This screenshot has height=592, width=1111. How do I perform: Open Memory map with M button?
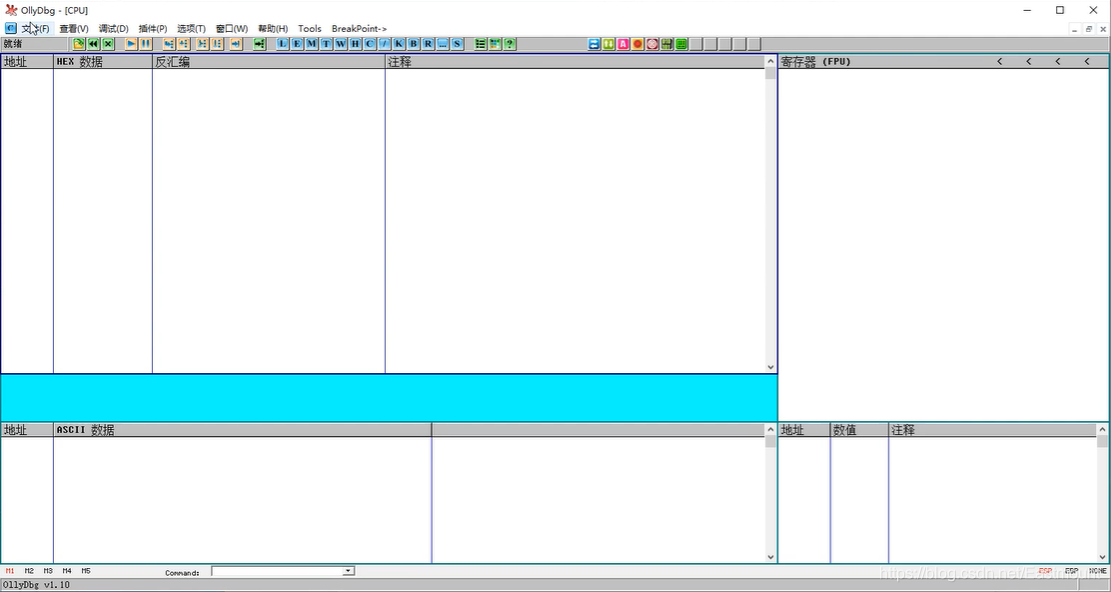[x=312, y=44]
